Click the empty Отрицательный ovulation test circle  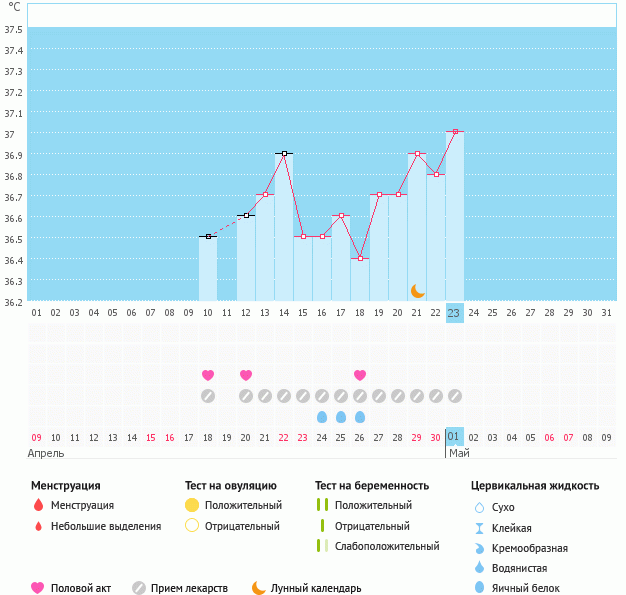(x=192, y=526)
